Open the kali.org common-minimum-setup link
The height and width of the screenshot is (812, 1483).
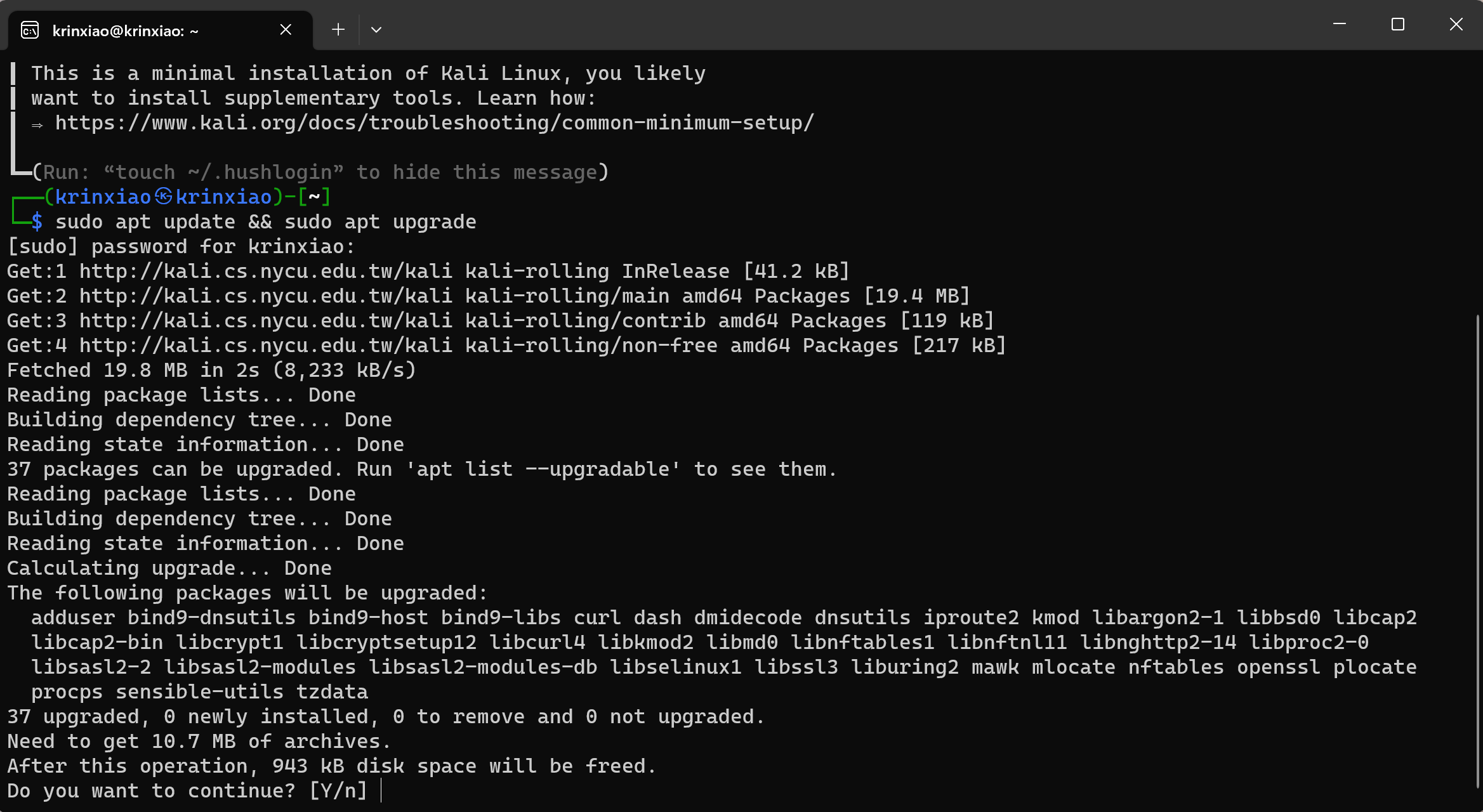[x=435, y=122]
